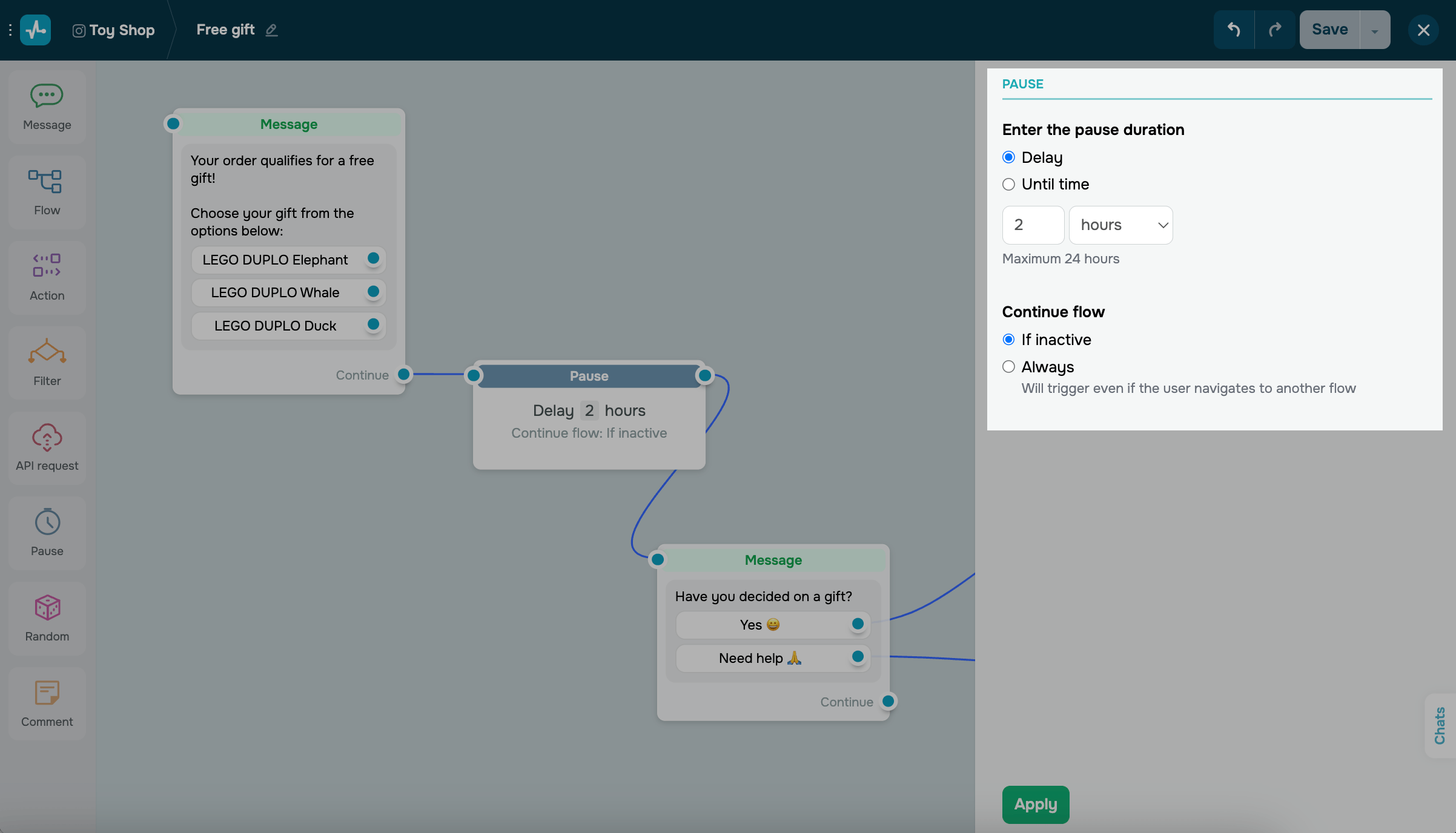Open the Chats side tab
The width and height of the screenshot is (1456, 833).
click(1440, 725)
